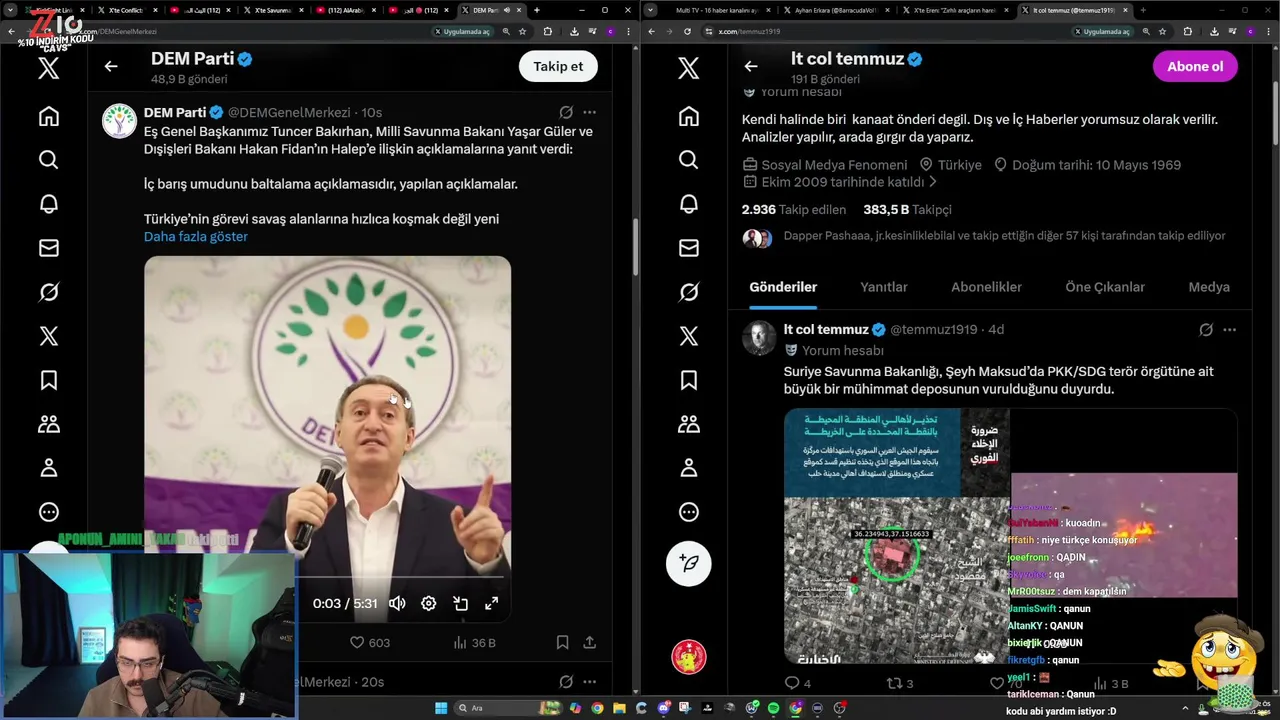The height and width of the screenshot is (720, 1280).
Task: Open Search in right window's X sidebar
Action: (x=688, y=160)
